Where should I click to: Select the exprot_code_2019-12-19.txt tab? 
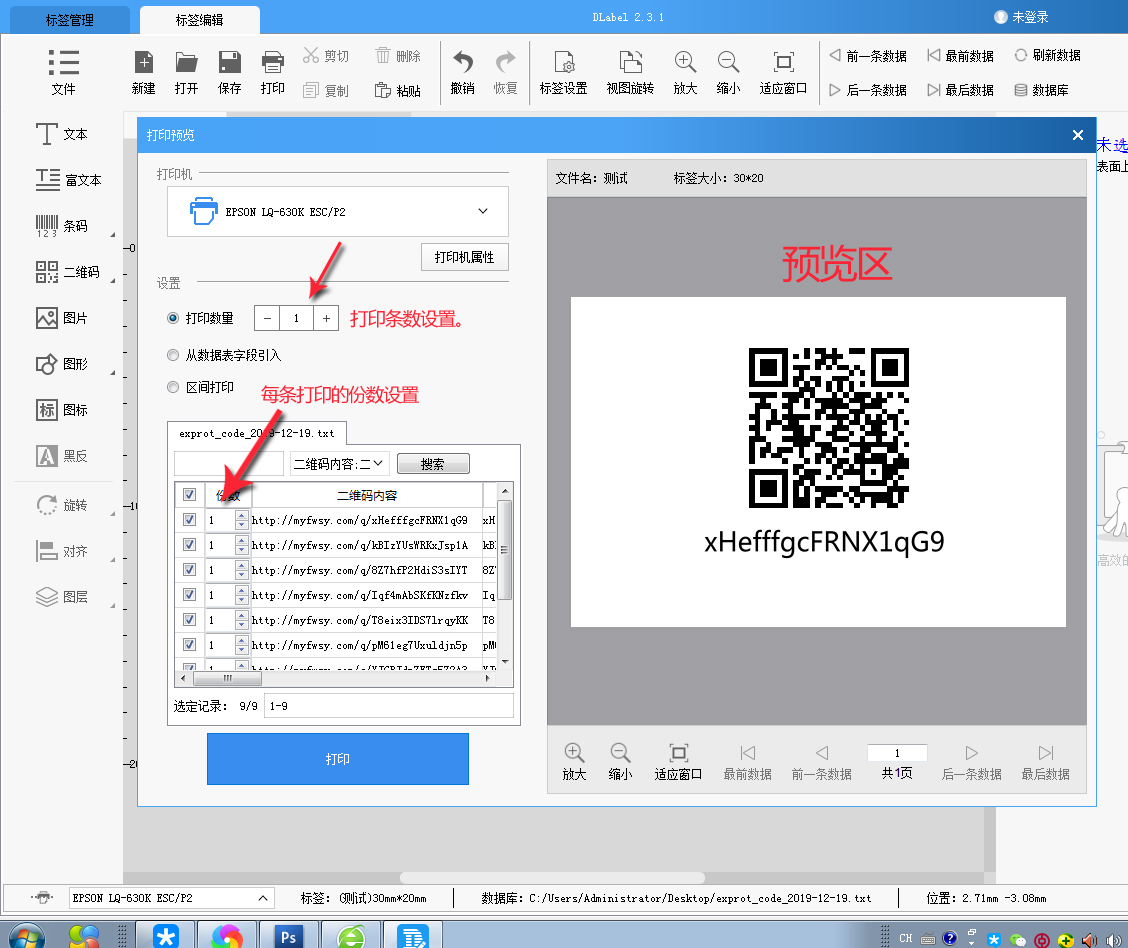pos(257,433)
